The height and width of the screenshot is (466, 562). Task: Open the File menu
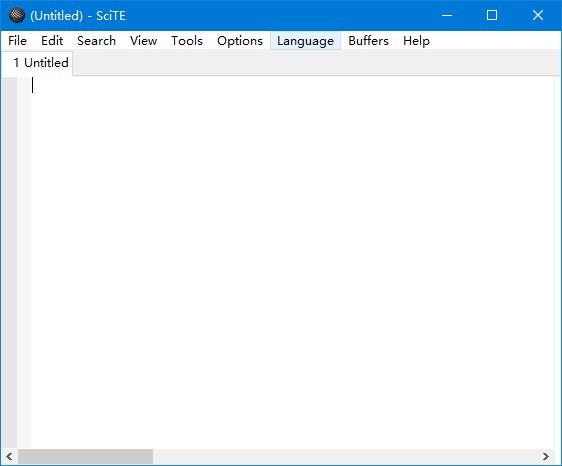[x=17, y=41]
